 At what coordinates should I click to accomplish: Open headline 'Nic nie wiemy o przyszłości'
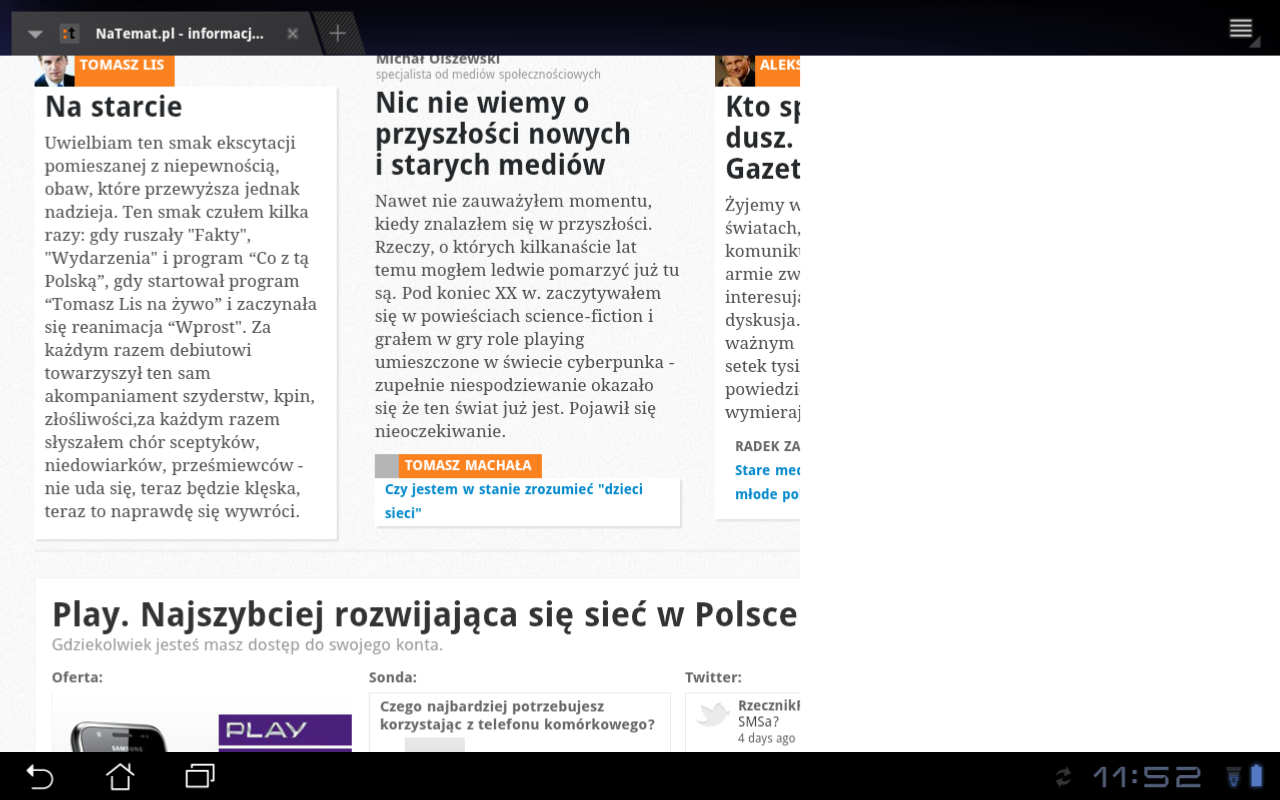503,133
